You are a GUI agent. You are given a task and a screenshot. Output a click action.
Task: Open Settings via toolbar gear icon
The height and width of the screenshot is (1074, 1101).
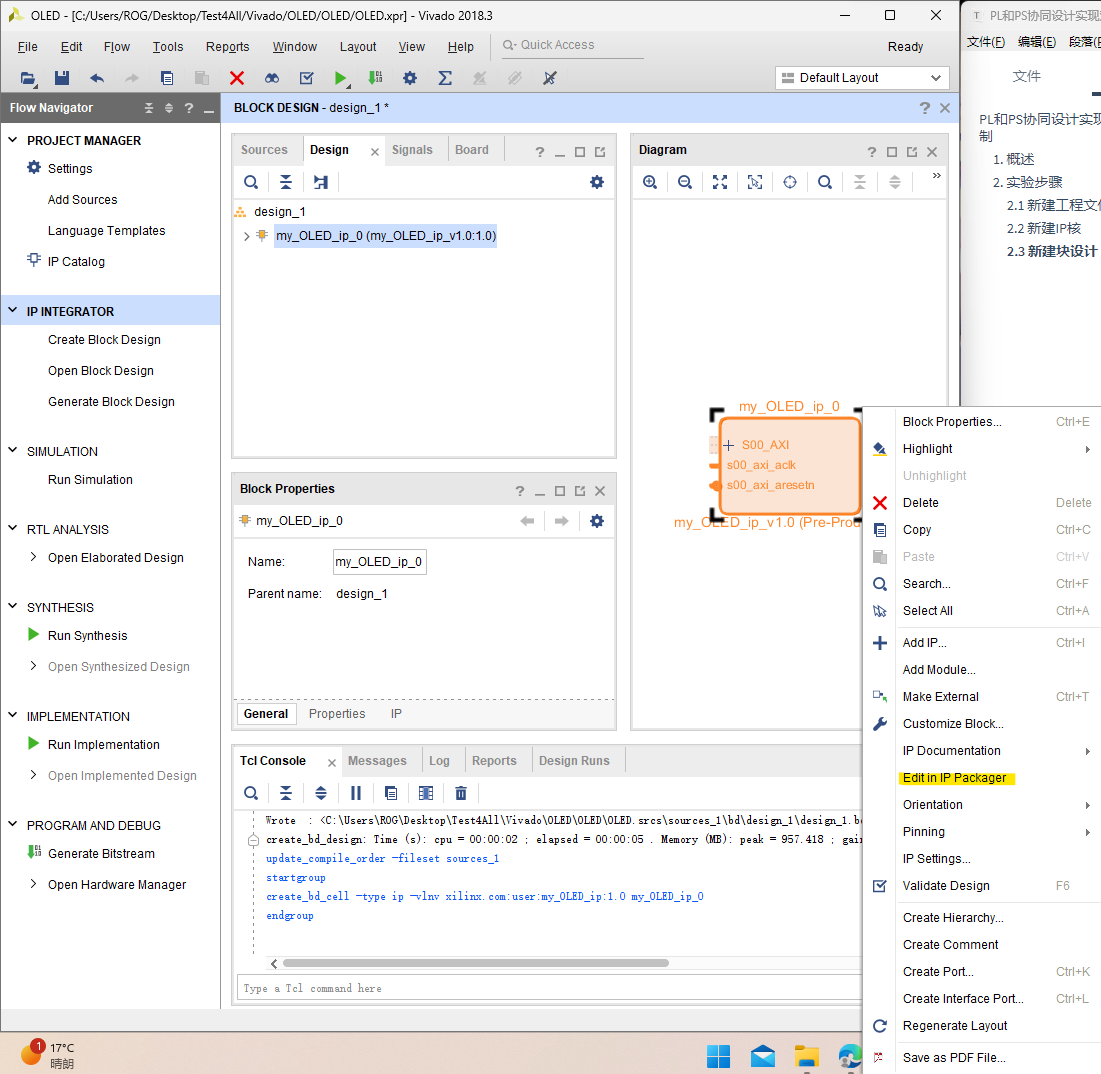click(410, 78)
